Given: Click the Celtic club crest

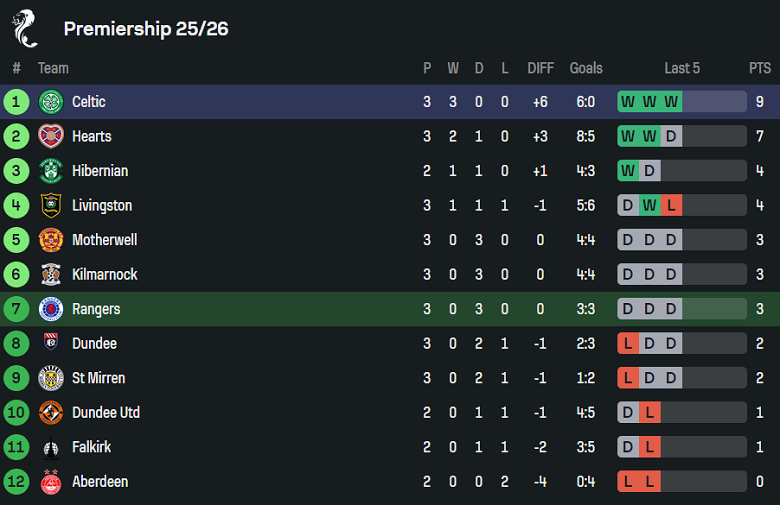Looking at the screenshot, I should [x=51, y=102].
